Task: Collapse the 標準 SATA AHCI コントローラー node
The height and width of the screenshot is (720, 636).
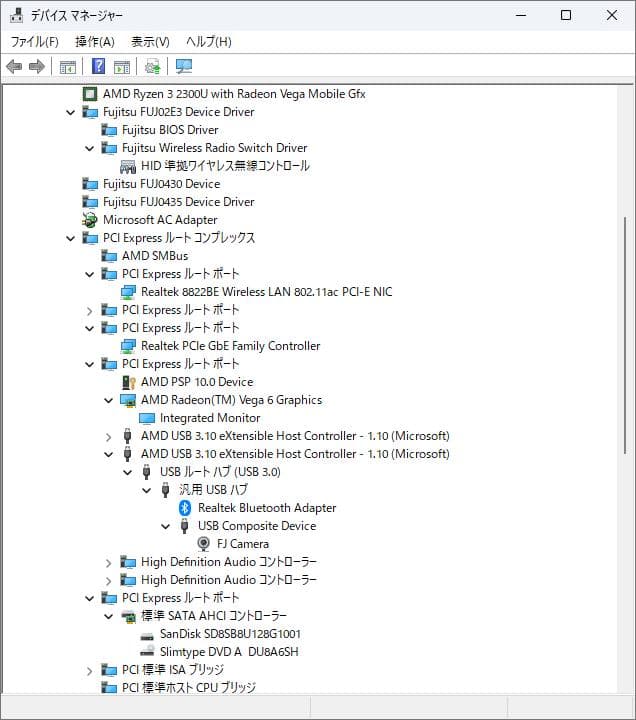Action: pyautogui.click(x=108, y=616)
